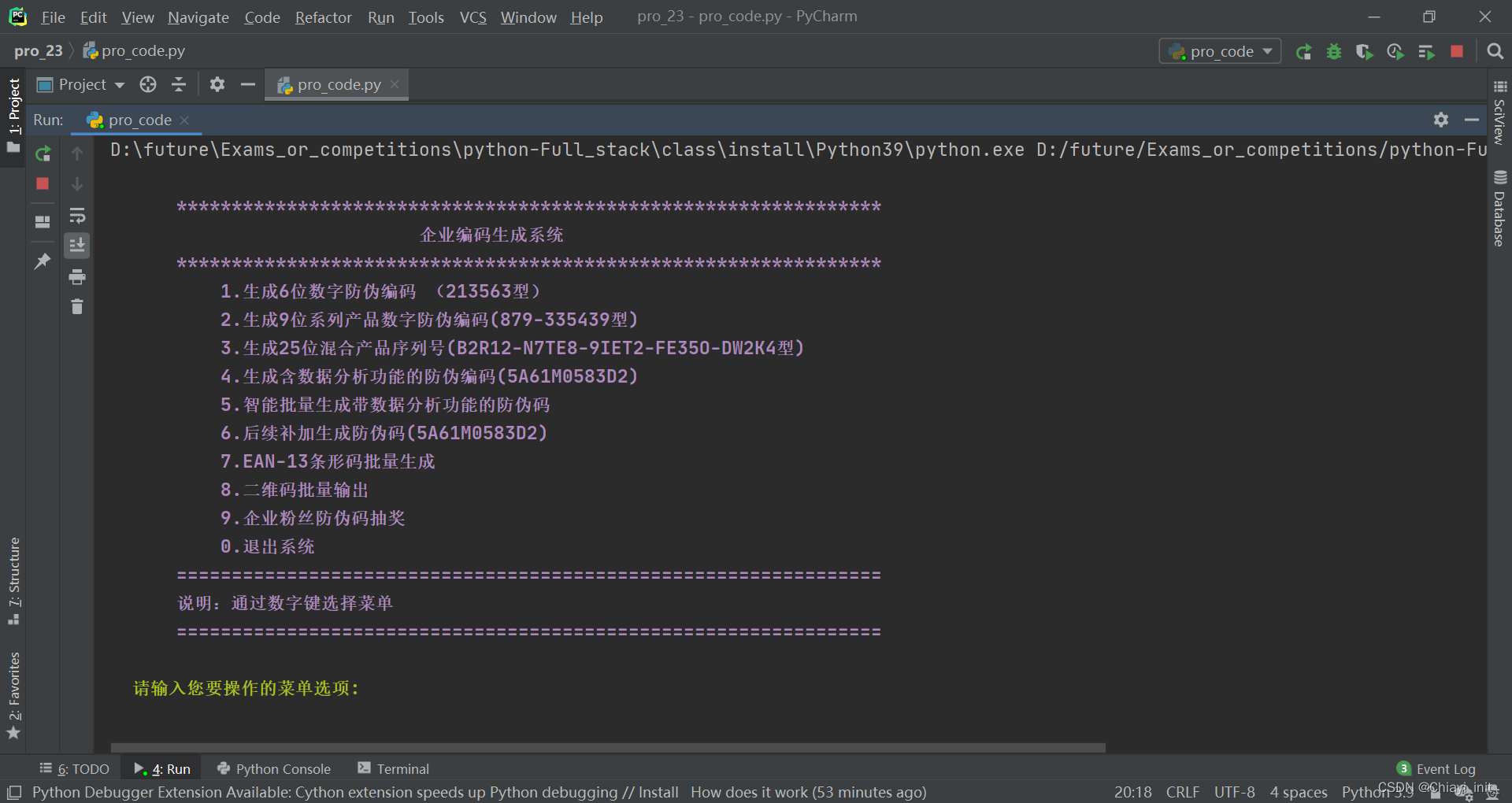Open the 6: TODO tool window
Image resolution: width=1512 pixels, height=803 pixels.
pyautogui.click(x=75, y=768)
